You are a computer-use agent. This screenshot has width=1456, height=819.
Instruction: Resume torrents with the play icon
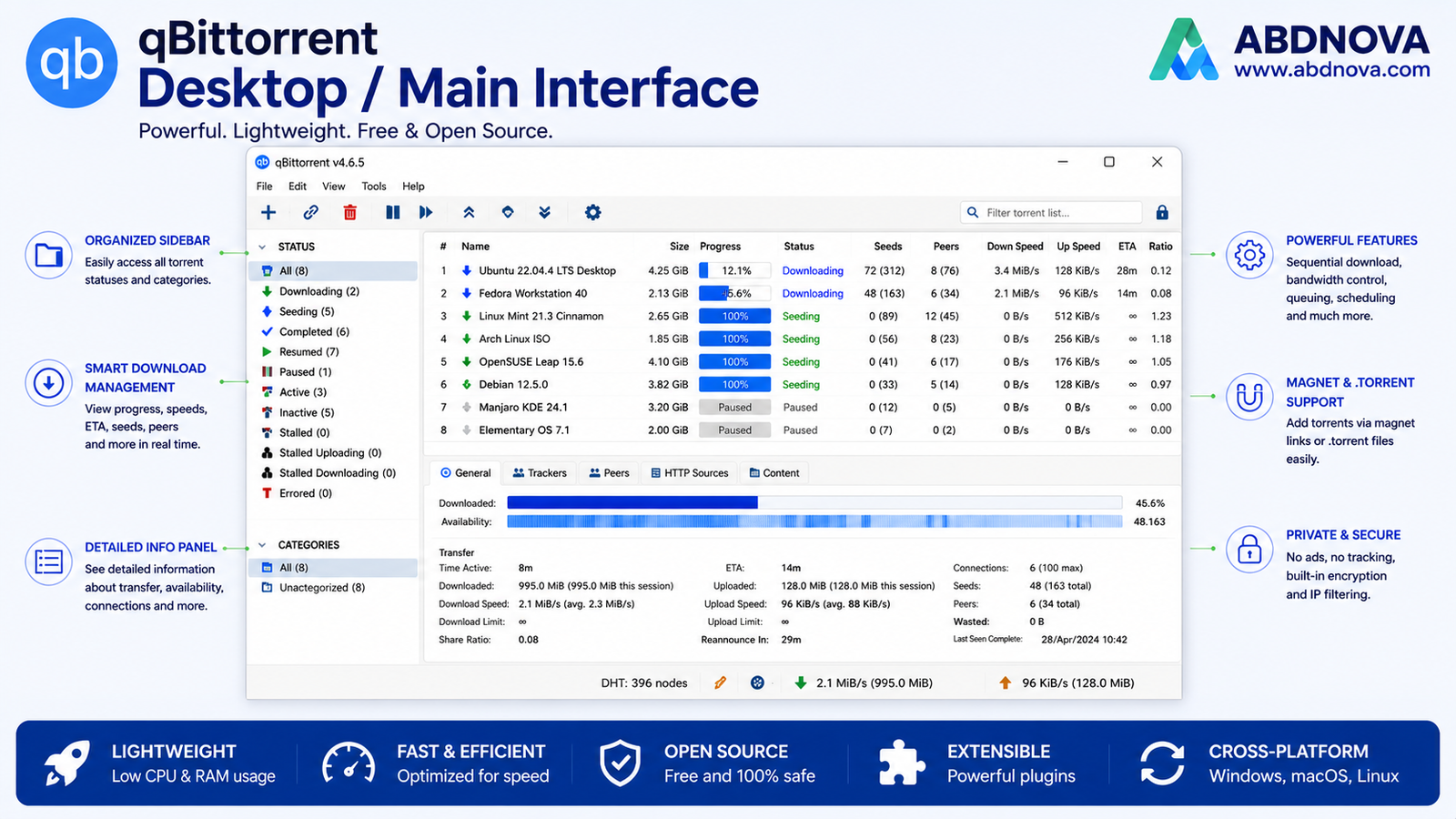point(426,212)
